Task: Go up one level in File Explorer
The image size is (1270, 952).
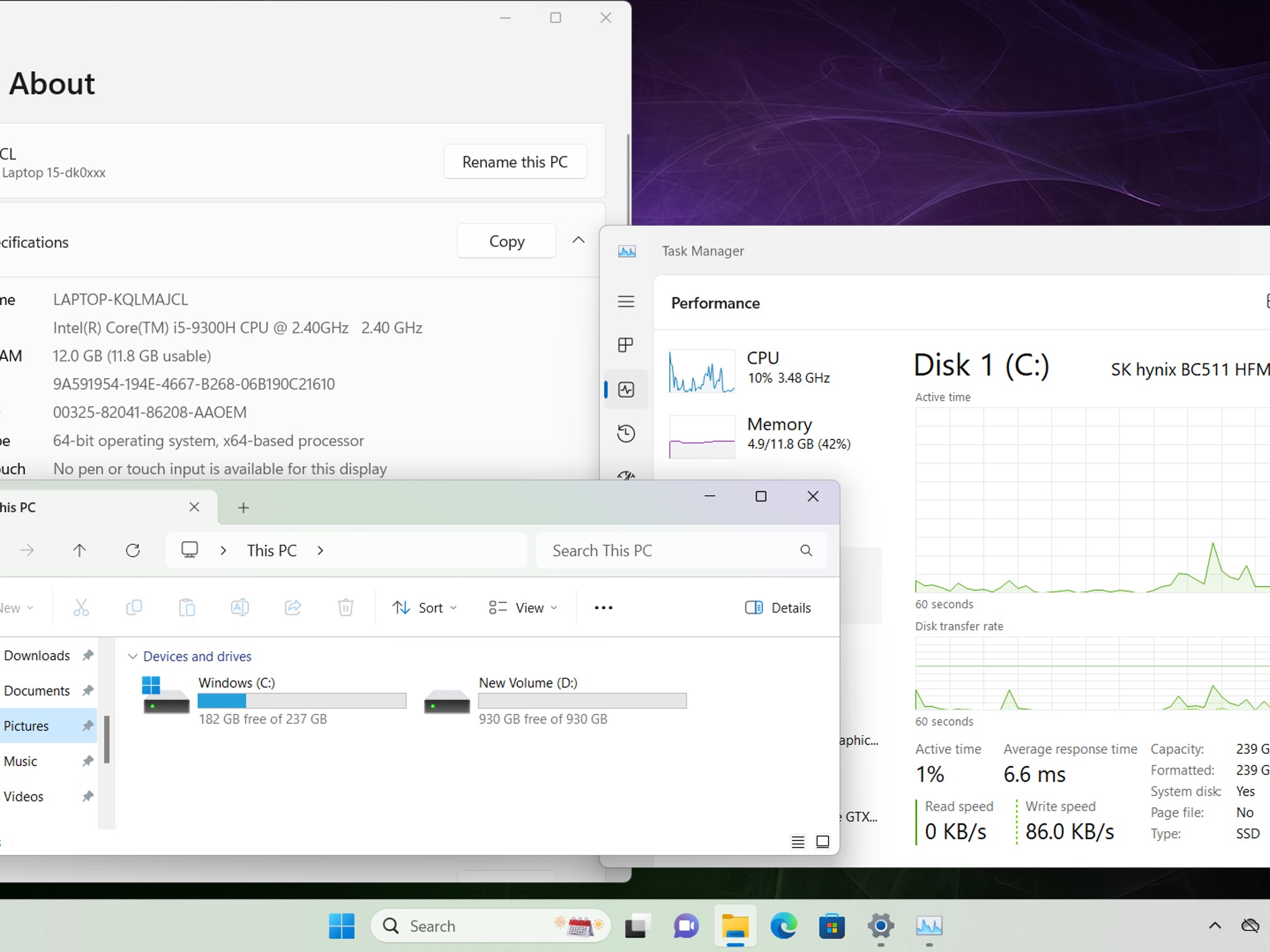Action: (x=79, y=550)
